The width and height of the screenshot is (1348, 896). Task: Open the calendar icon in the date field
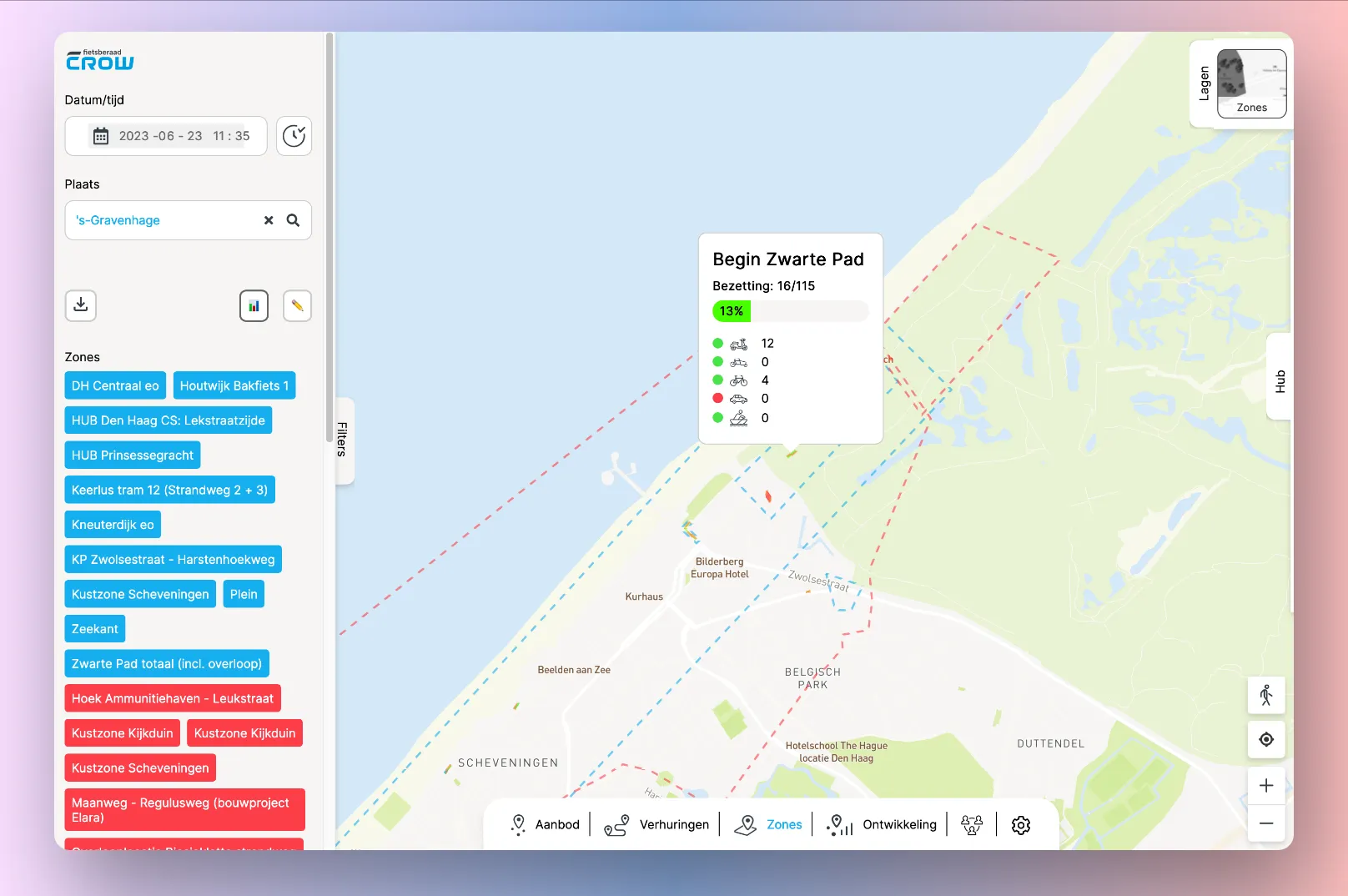tap(101, 135)
